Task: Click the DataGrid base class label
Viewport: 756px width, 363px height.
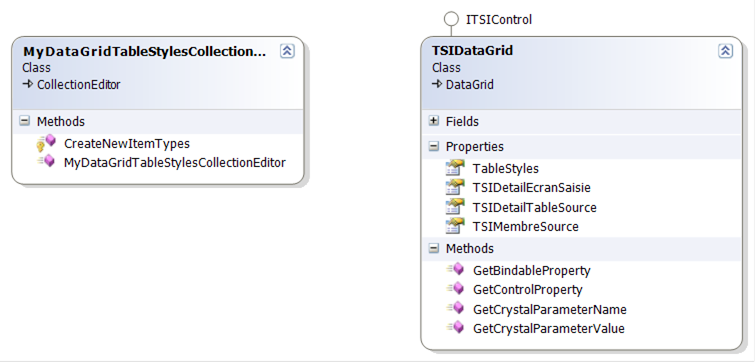Action: [470, 85]
